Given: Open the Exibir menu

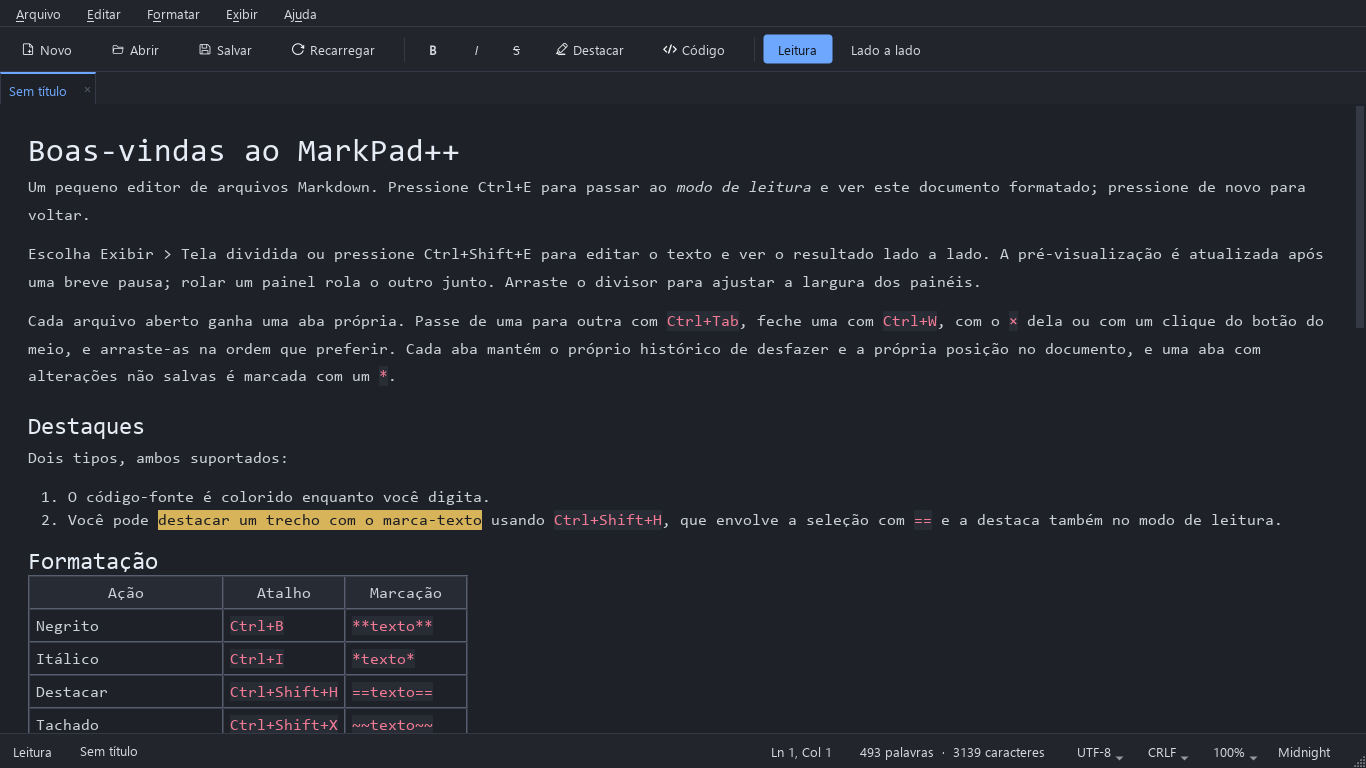Looking at the screenshot, I should click(x=241, y=15).
